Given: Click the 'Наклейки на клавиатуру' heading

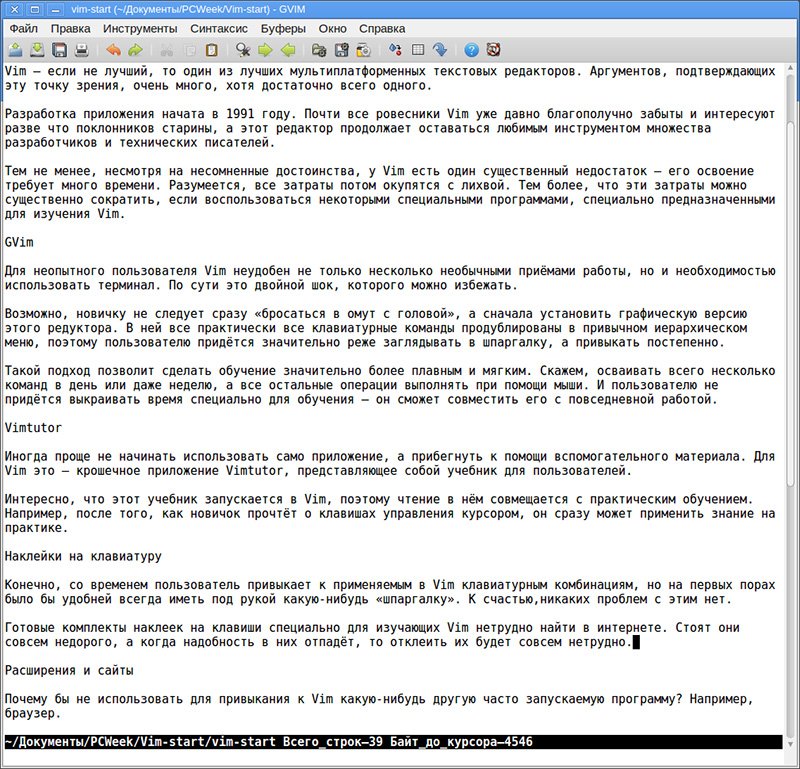Looking at the screenshot, I should (83, 557).
